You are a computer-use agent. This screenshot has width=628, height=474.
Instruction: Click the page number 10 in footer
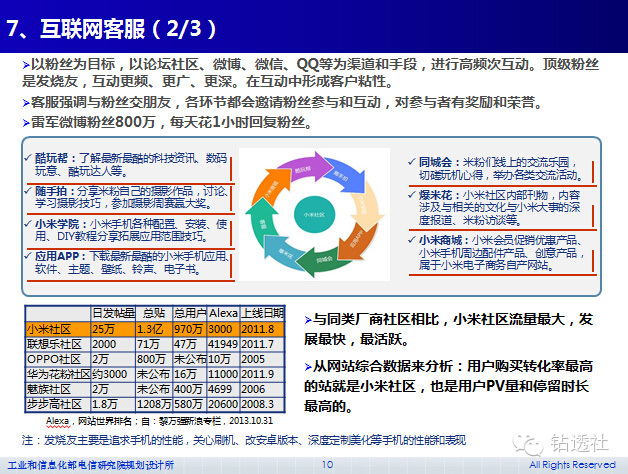pos(328,464)
